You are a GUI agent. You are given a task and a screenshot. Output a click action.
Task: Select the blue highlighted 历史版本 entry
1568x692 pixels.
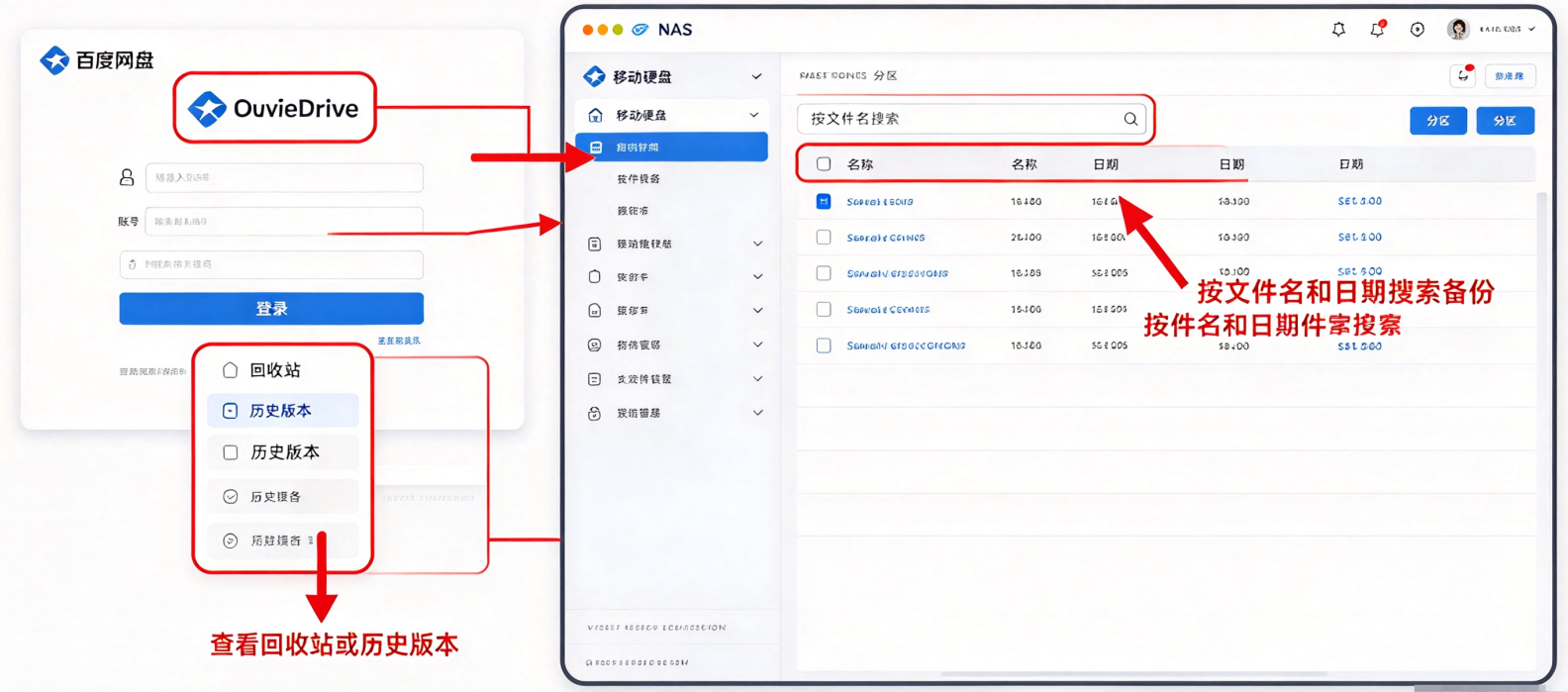tap(283, 411)
